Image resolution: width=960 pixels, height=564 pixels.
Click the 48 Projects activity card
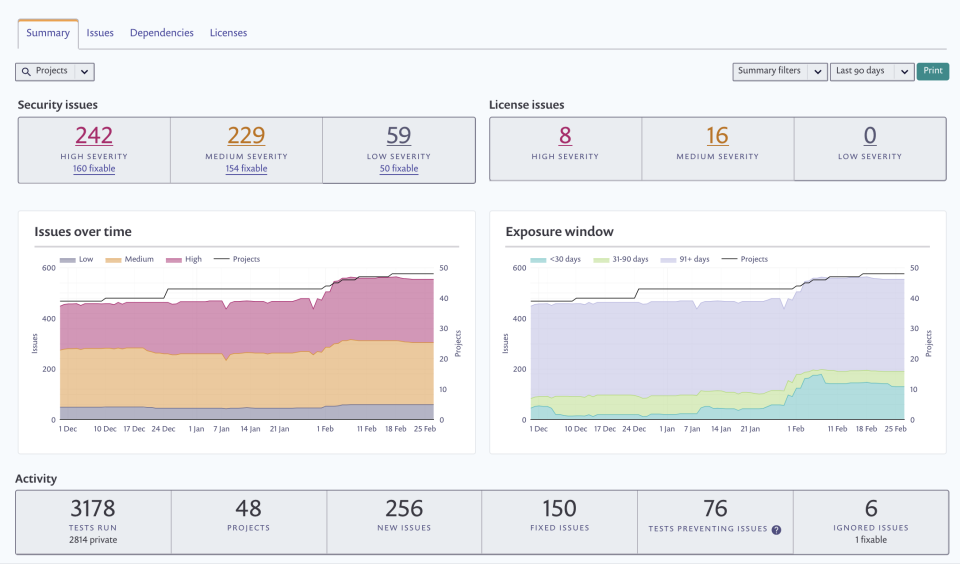[x=249, y=522]
